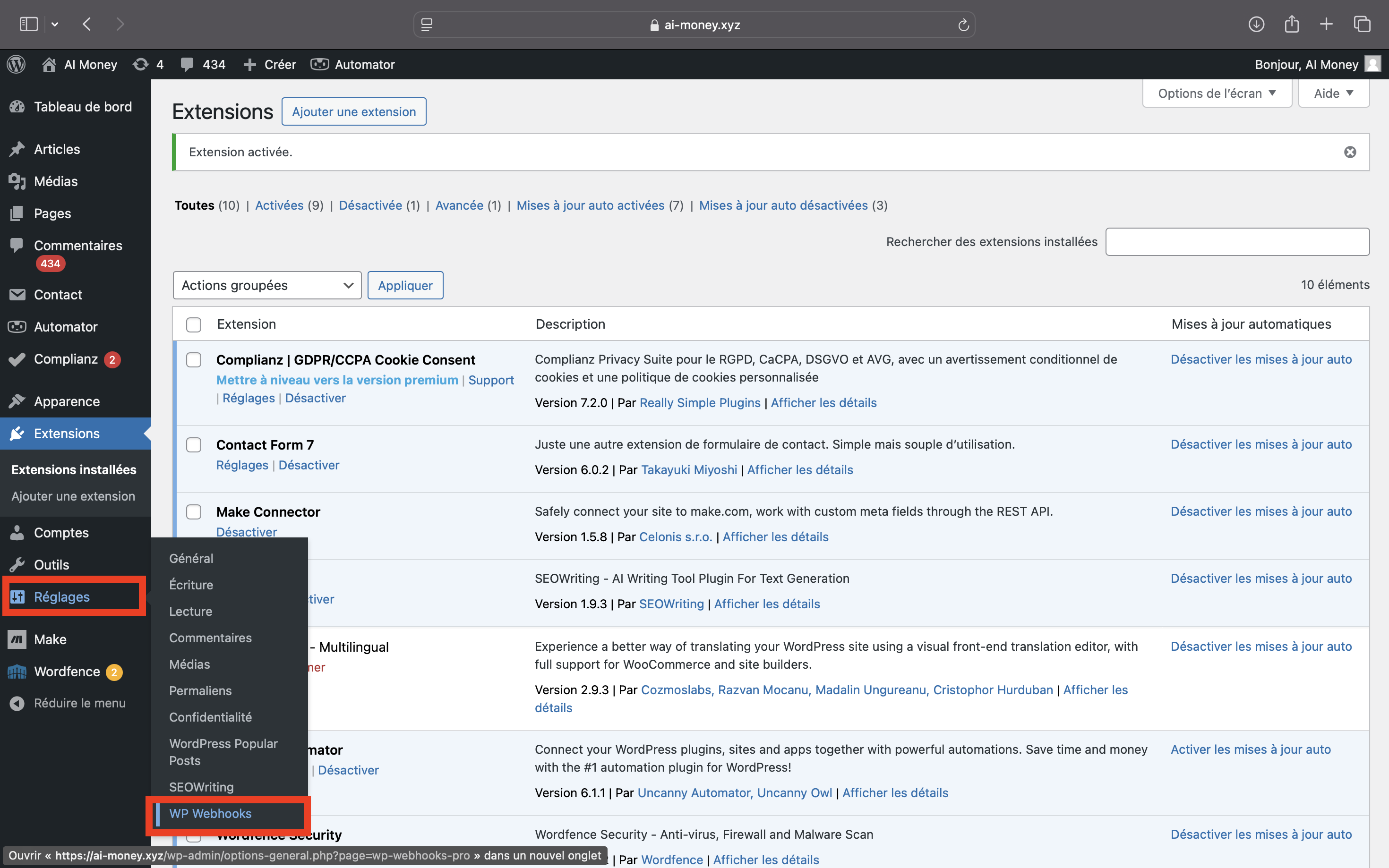1389x868 pixels.
Task: Click Désactiver under Contact Form 7
Action: coord(309,465)
